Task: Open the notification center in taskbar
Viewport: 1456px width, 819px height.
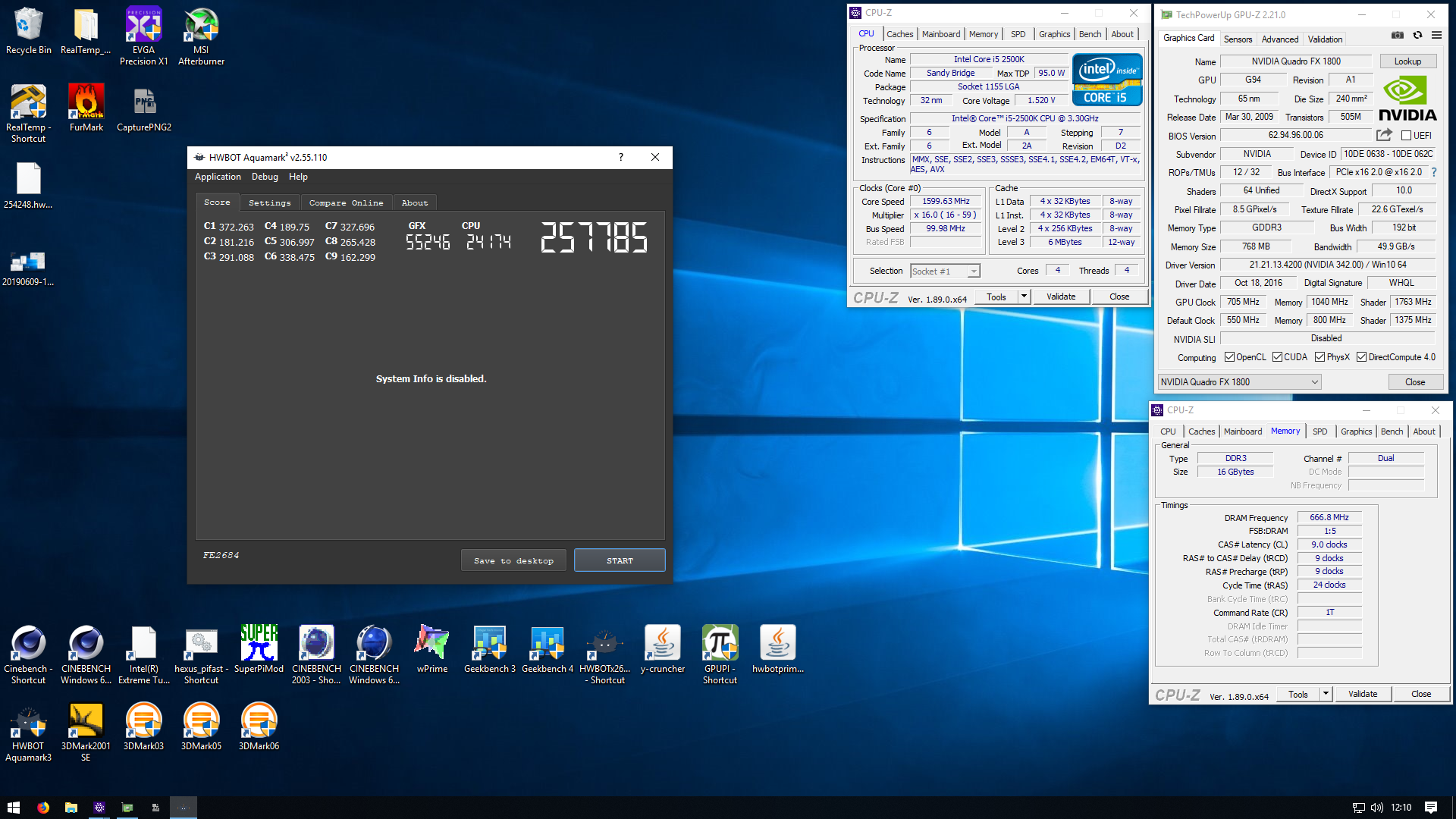Action: tap(1431, 808)
